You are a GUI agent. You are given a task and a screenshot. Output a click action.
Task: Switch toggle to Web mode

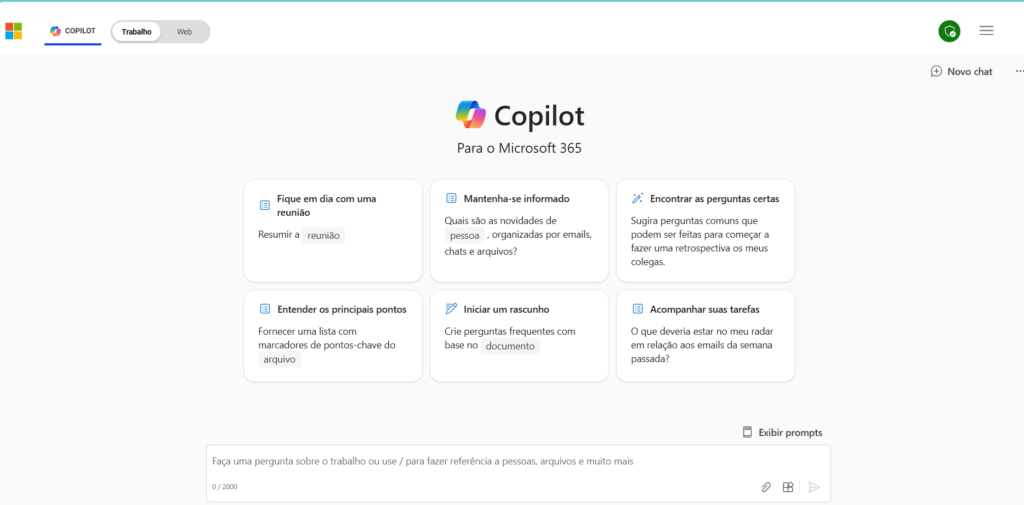(184, 31)
